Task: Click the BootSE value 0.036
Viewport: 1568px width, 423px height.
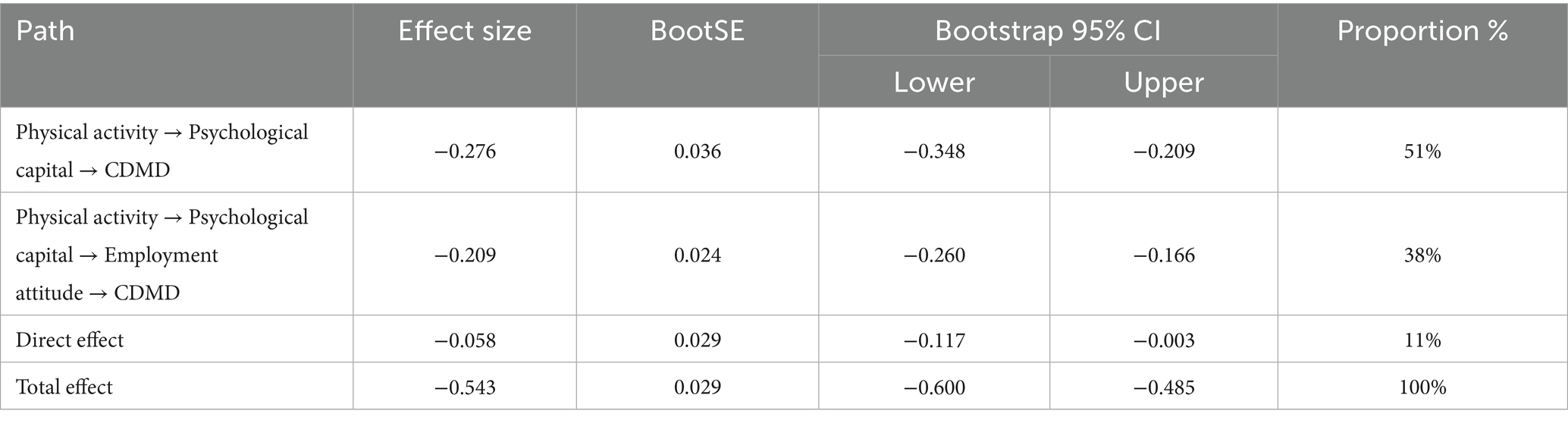Action: click(697, 152)
